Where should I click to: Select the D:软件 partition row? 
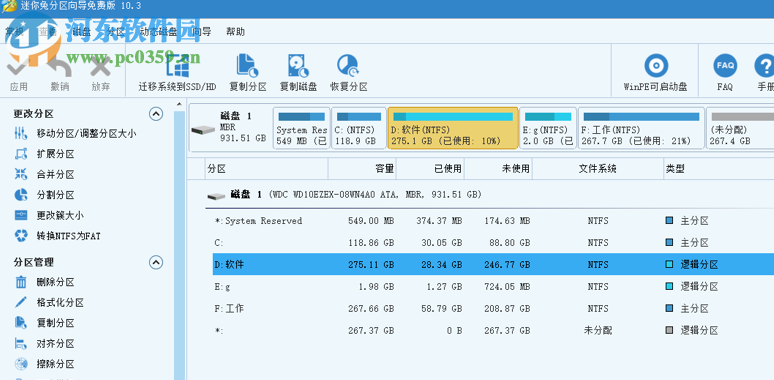click(x=493, y=265)
